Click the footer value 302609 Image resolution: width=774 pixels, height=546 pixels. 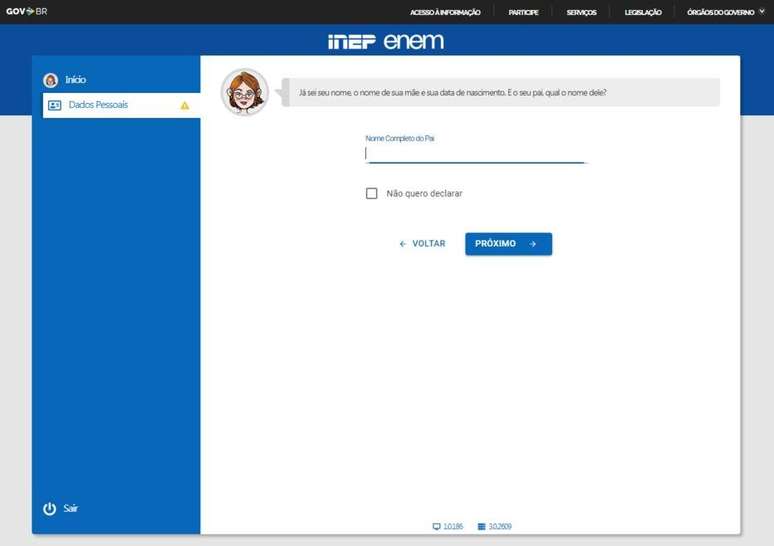(x=500, y=527)
